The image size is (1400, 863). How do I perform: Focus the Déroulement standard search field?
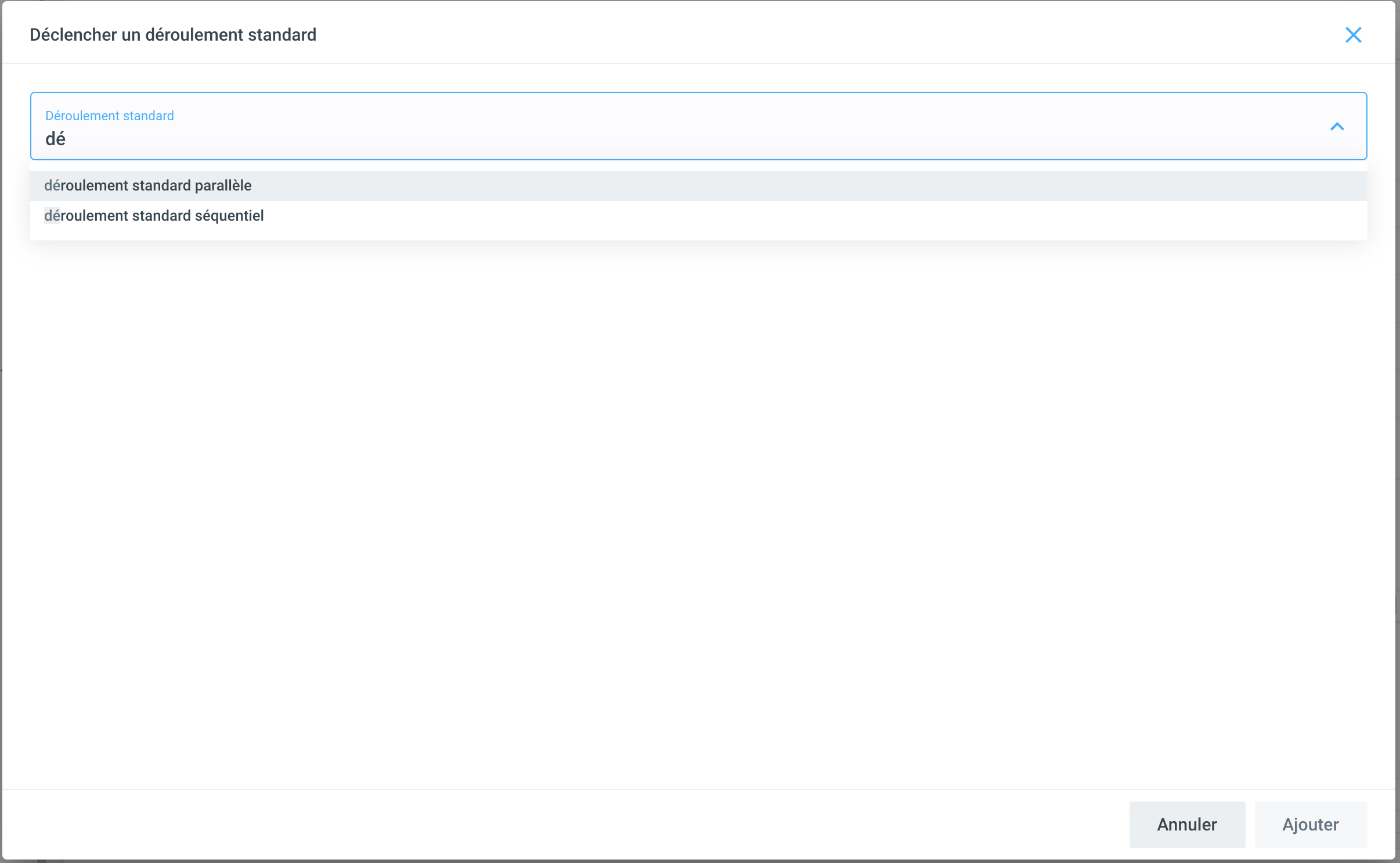pyautogui.click(x=406, y=138)
